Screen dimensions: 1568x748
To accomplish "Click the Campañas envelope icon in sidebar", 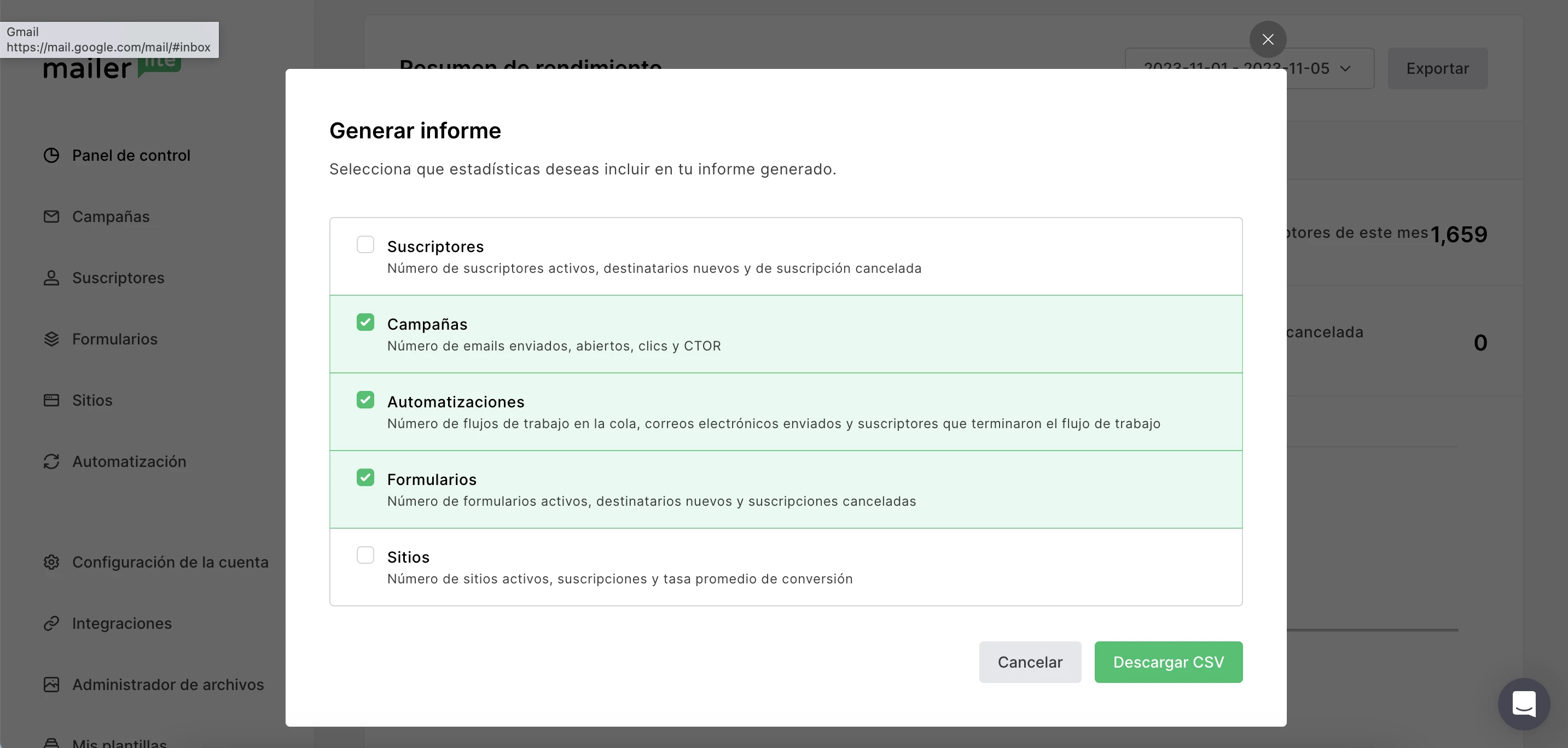I will pyautogui.click(x=52, y=217).
